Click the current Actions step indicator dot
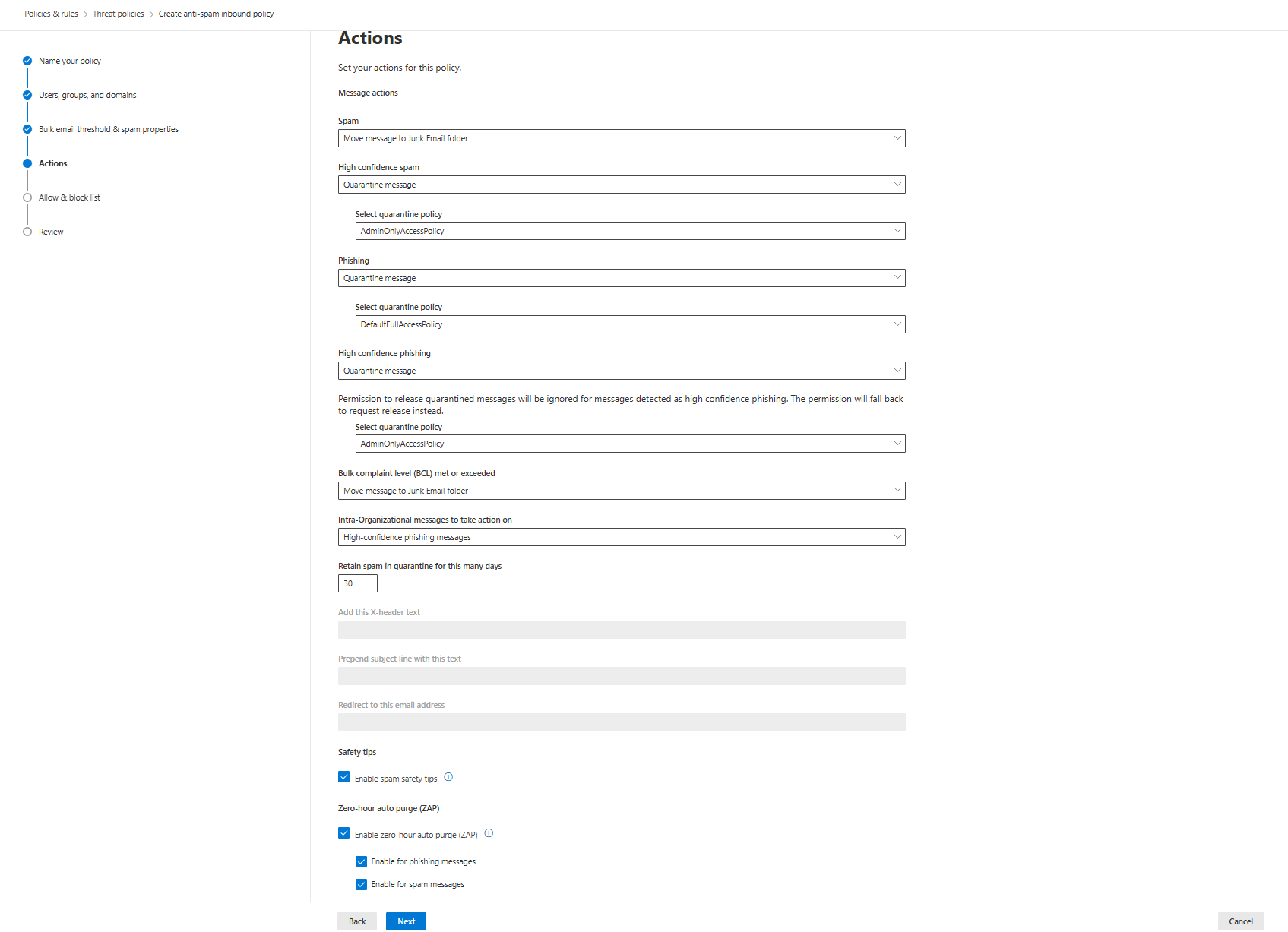Screen dimensions: 1288x932 [x=27, y=163]
